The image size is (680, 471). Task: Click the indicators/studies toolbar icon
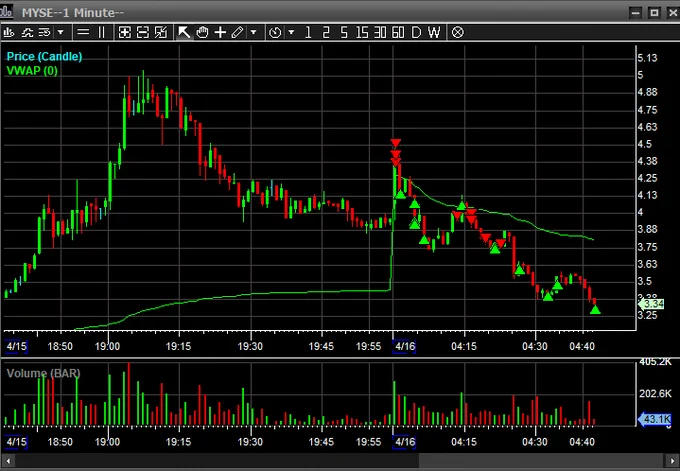[27, 33]
